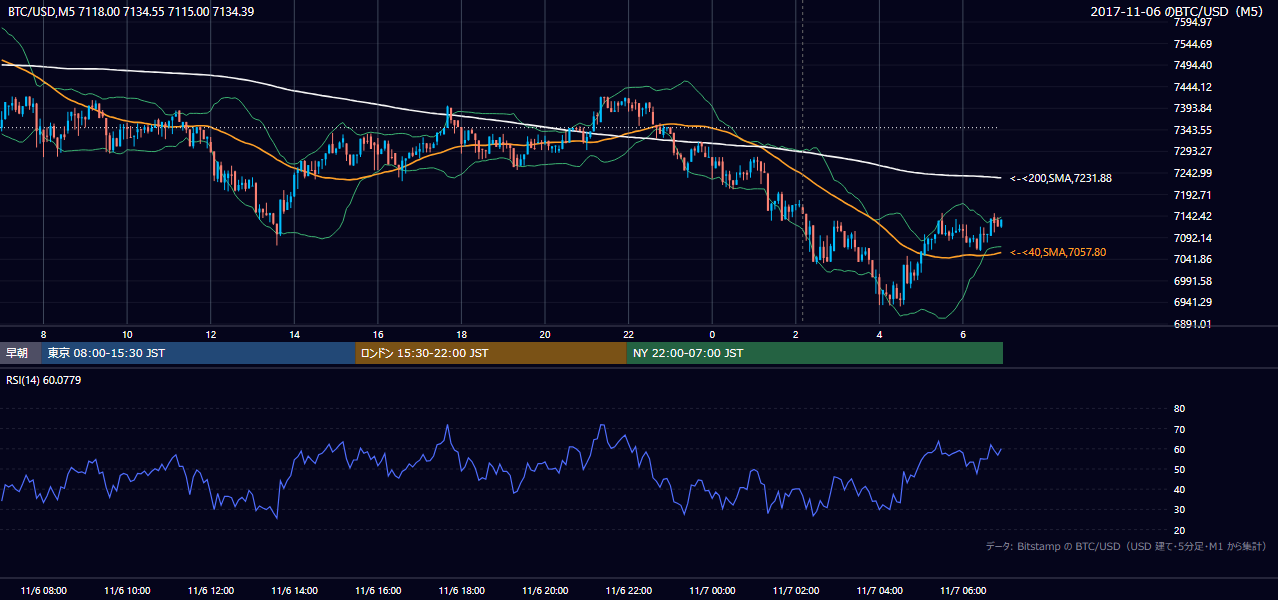This screenshot has height=600, width=1278.
Task: Click the 7544.69 price axis label
Action: click(1192, 44)
